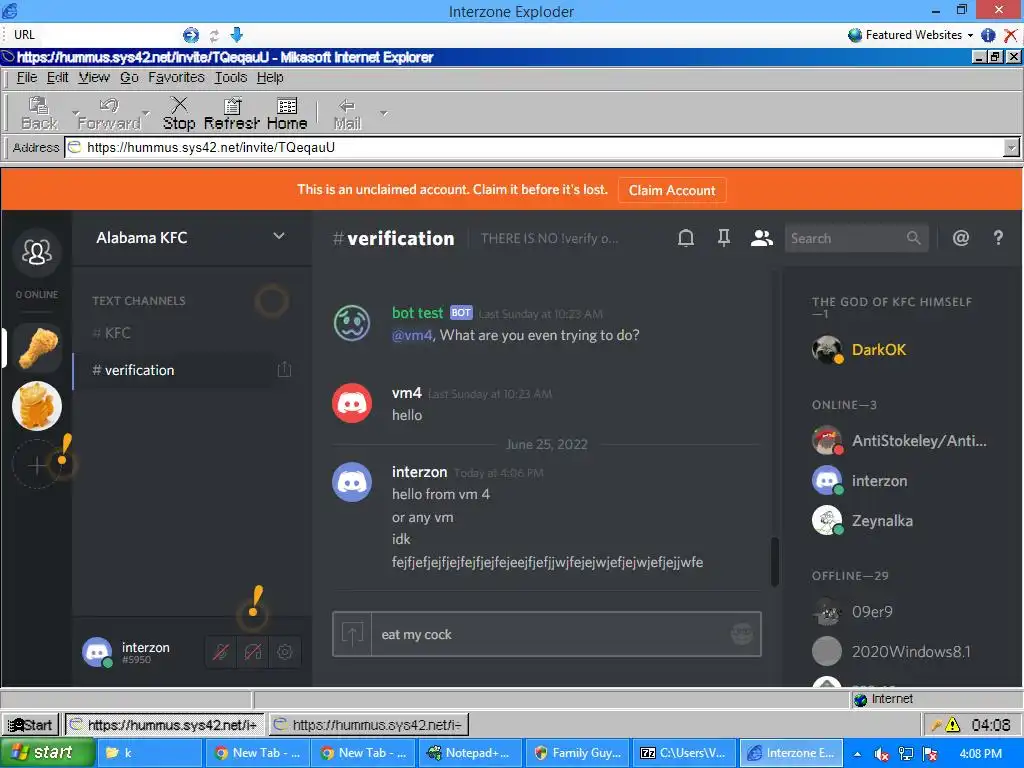Open the Windows start button
The image size is (1024, 768).
pyautogui.click(x=47, y=753)
